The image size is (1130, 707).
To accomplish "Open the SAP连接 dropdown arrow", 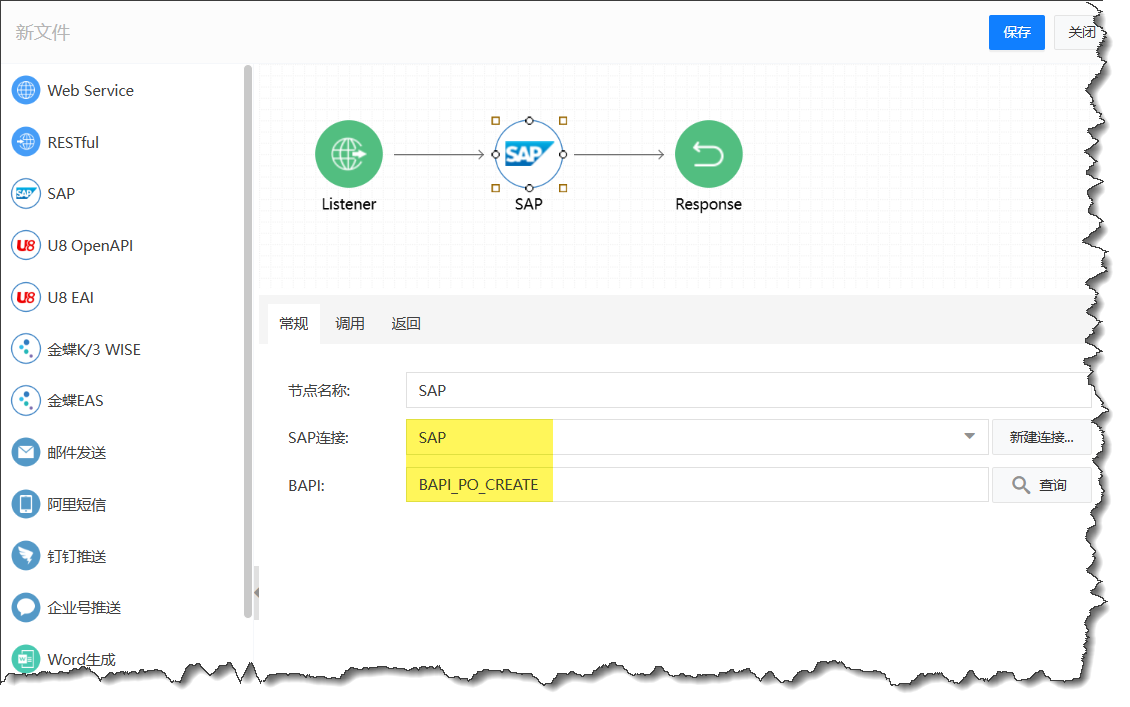I will tap(969, 437).
